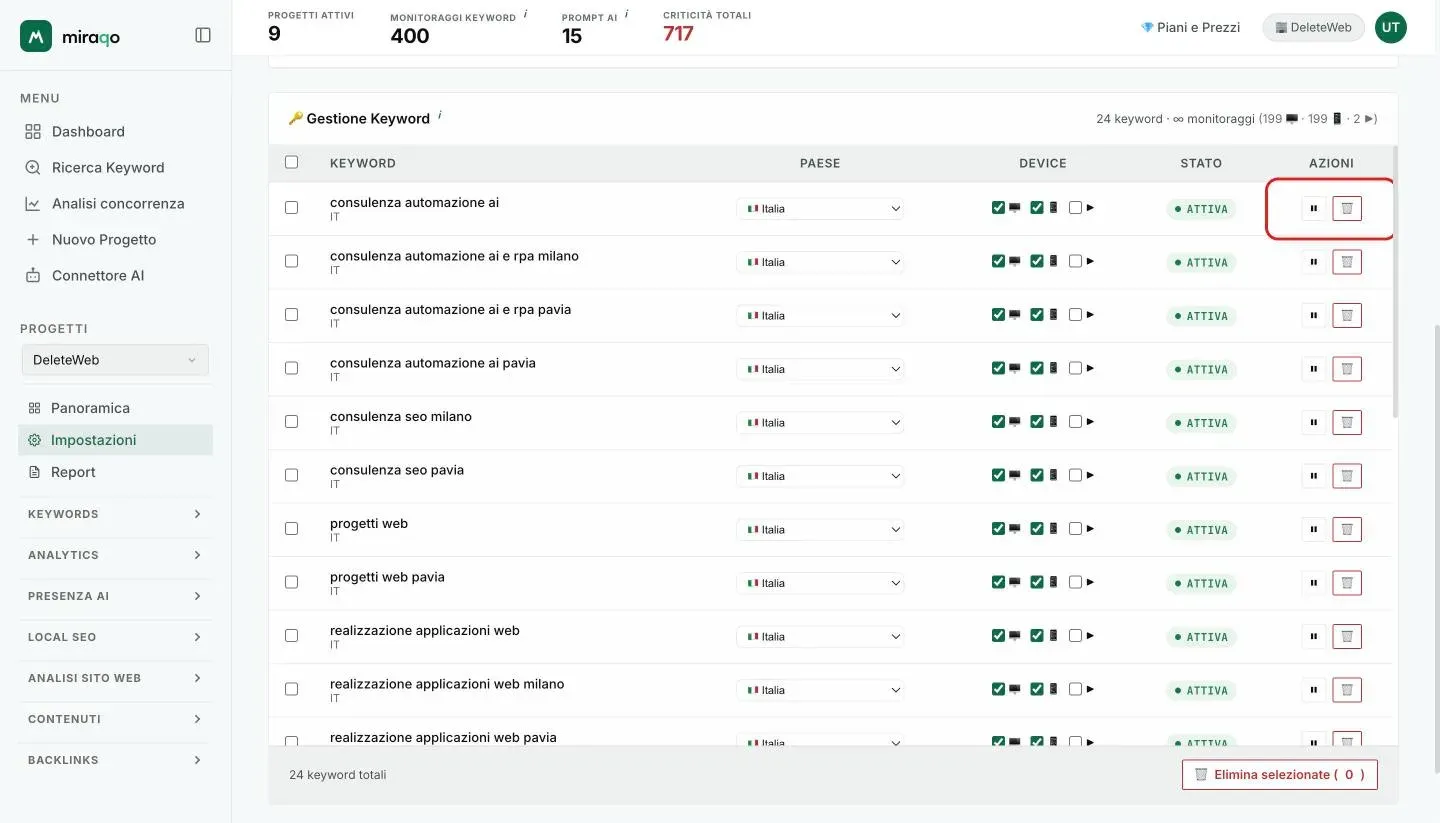Open Impostazioni in the sidebar

[x=115, y=440]
